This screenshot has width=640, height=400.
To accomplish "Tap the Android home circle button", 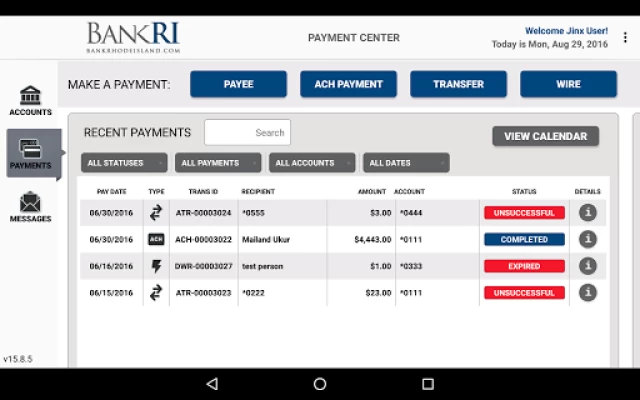I will click(x=320, y=384).
